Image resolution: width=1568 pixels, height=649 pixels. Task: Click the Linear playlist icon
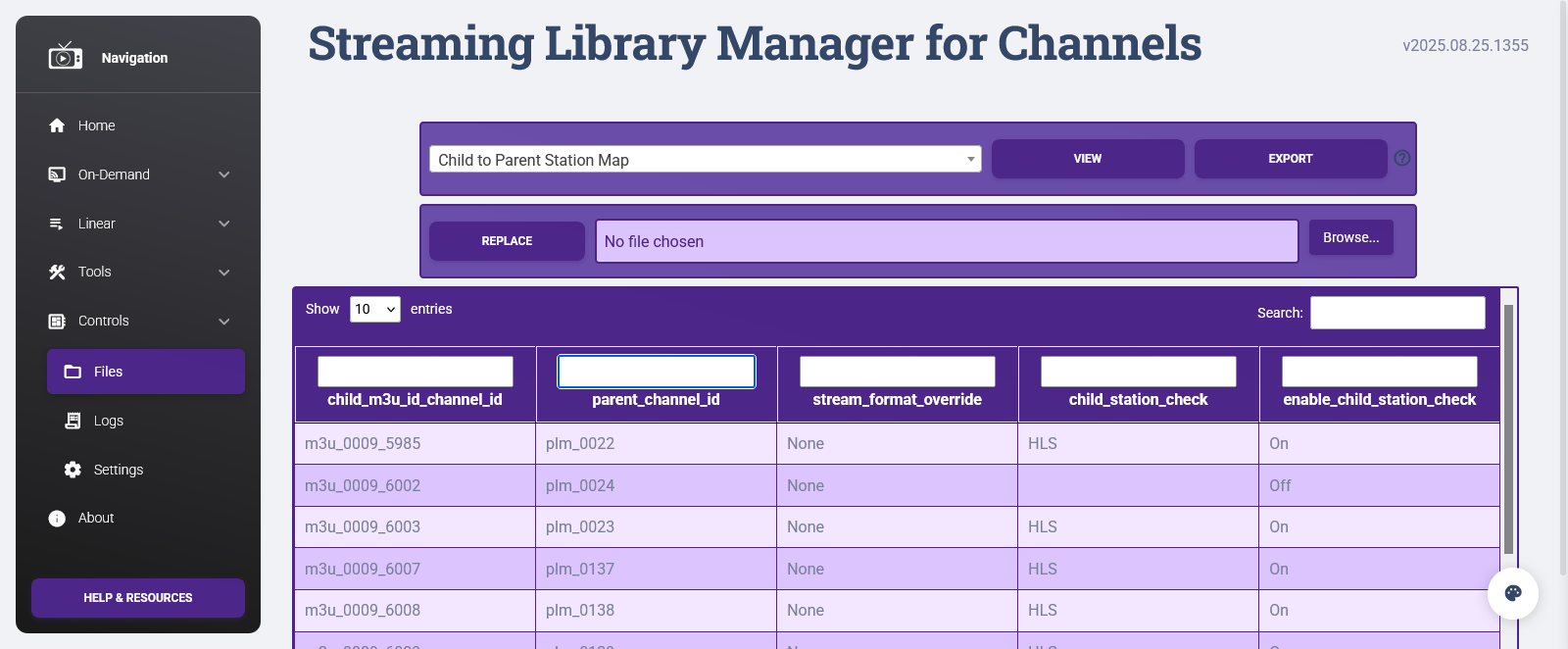[x=57, y=224]
